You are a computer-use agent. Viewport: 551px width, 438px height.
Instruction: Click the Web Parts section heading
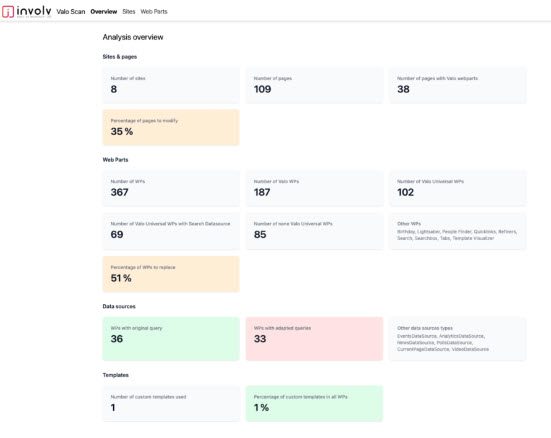tap(115, 160)
